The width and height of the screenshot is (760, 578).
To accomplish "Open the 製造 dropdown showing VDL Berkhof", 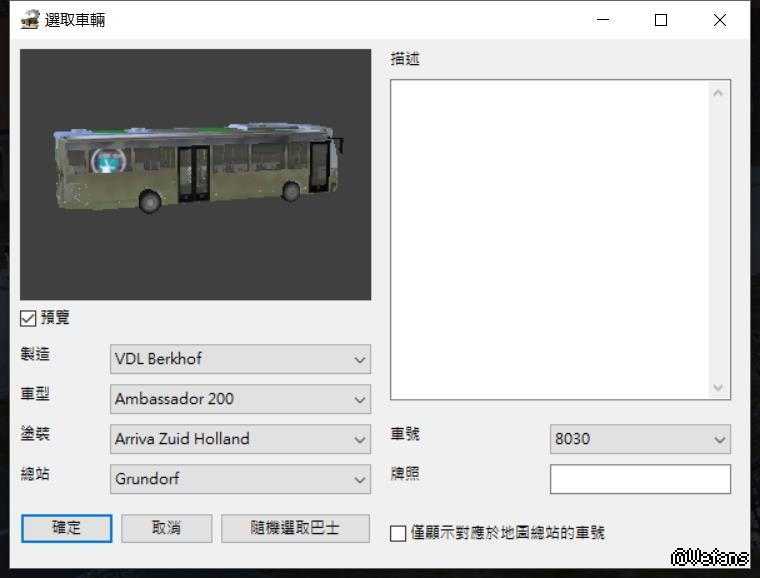I will click(240, 359).
